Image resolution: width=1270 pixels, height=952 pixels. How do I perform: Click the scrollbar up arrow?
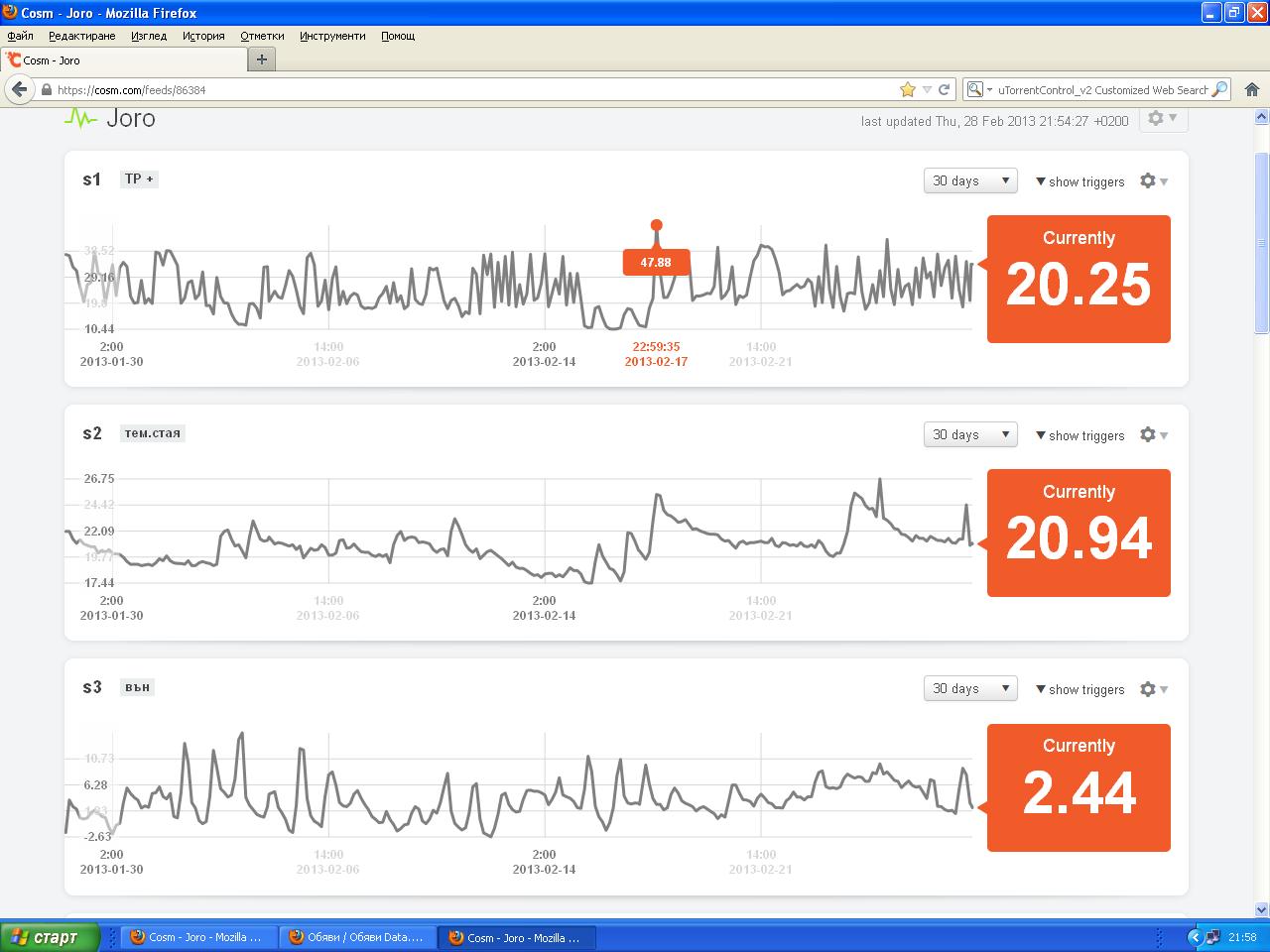pyautogui.click(x=1262, y=114)
